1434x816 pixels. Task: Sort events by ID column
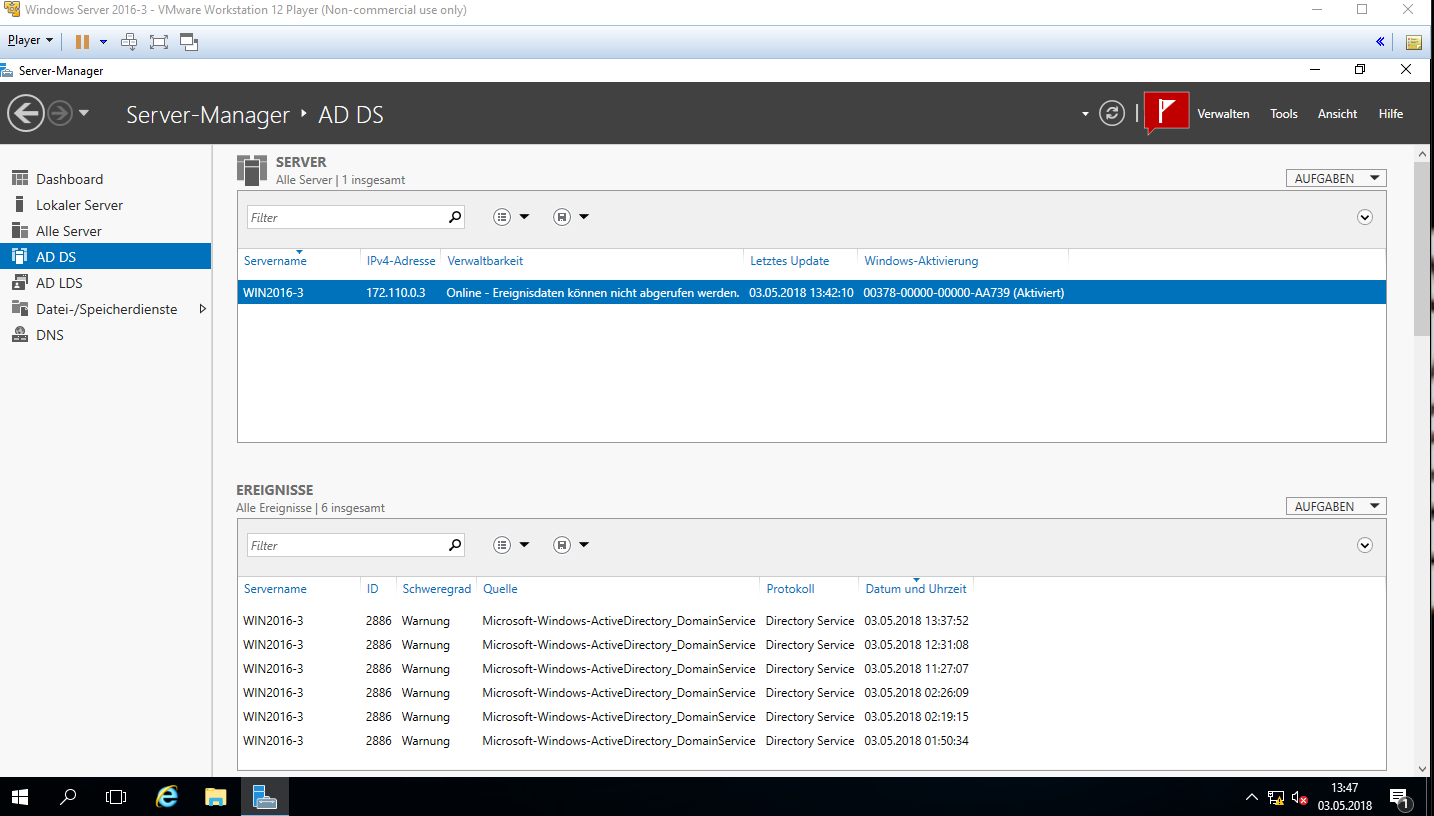(x=372, y=589)
